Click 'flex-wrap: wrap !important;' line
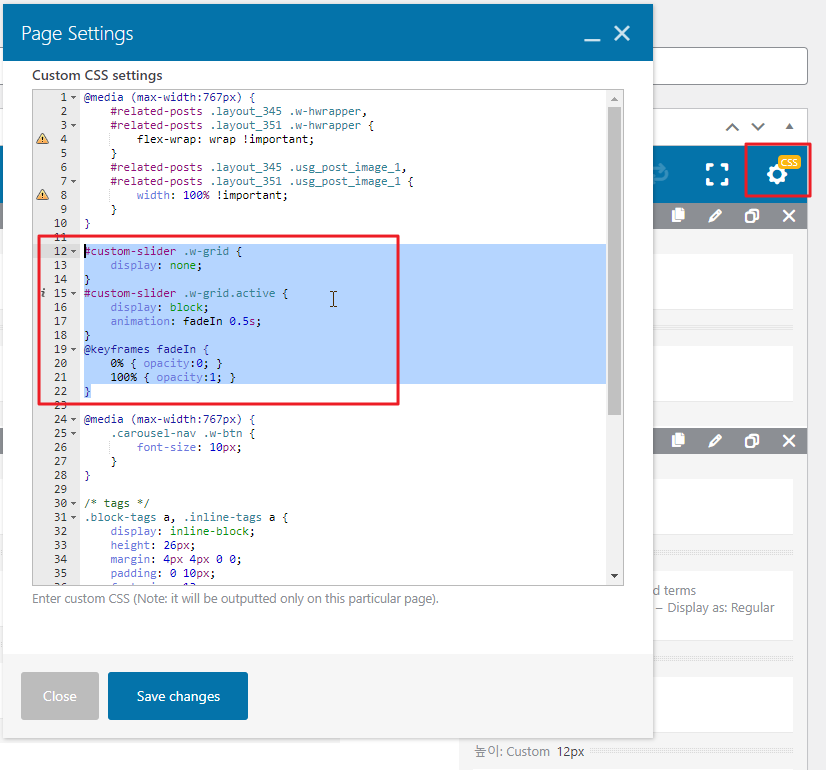The height and width of the screenshot is (770, 826). [225, 139]
